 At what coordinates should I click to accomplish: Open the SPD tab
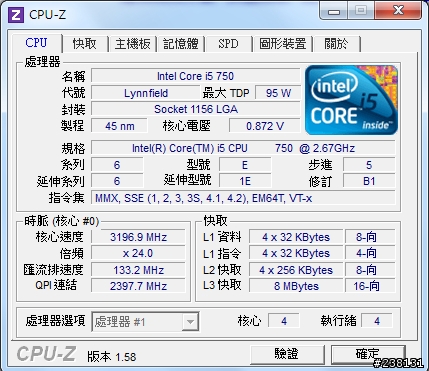[228, 44]
